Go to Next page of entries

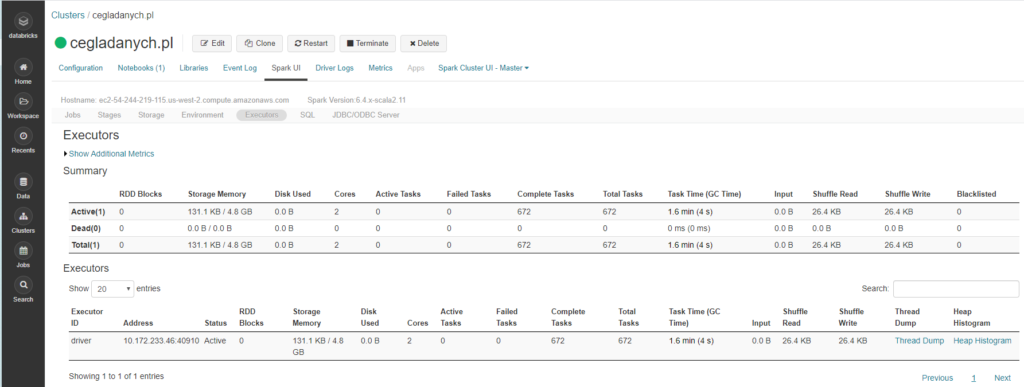1002,378
